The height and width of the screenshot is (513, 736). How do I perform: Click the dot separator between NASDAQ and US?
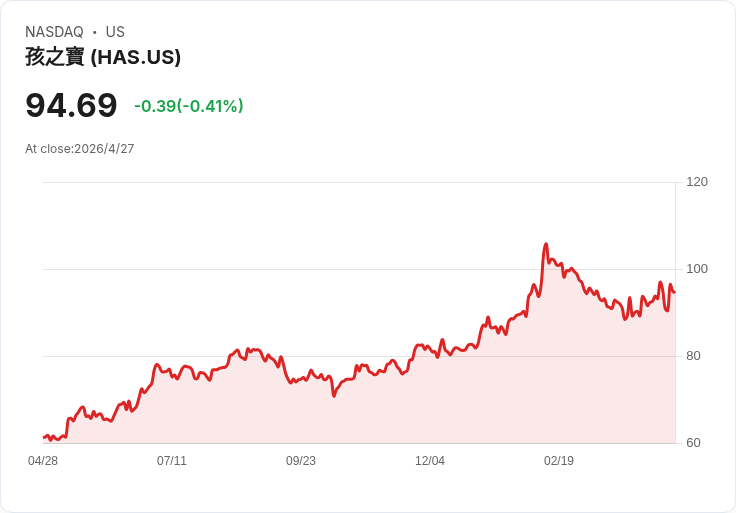pos(95,32)
